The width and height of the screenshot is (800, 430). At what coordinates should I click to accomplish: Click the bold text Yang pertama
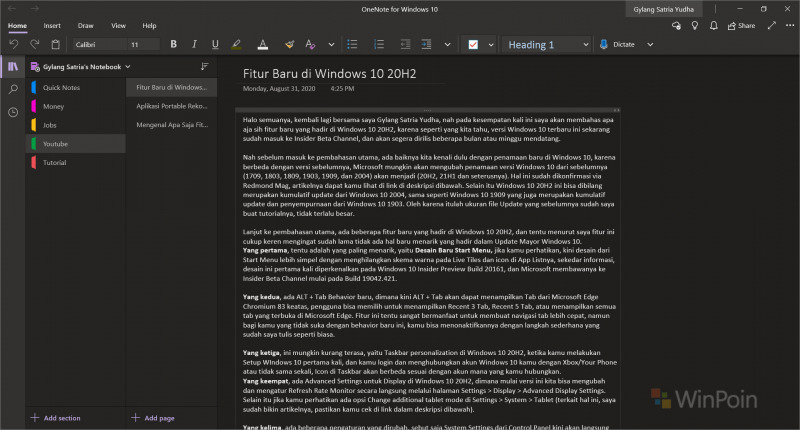pyautogui.click(x=265, y=250)
